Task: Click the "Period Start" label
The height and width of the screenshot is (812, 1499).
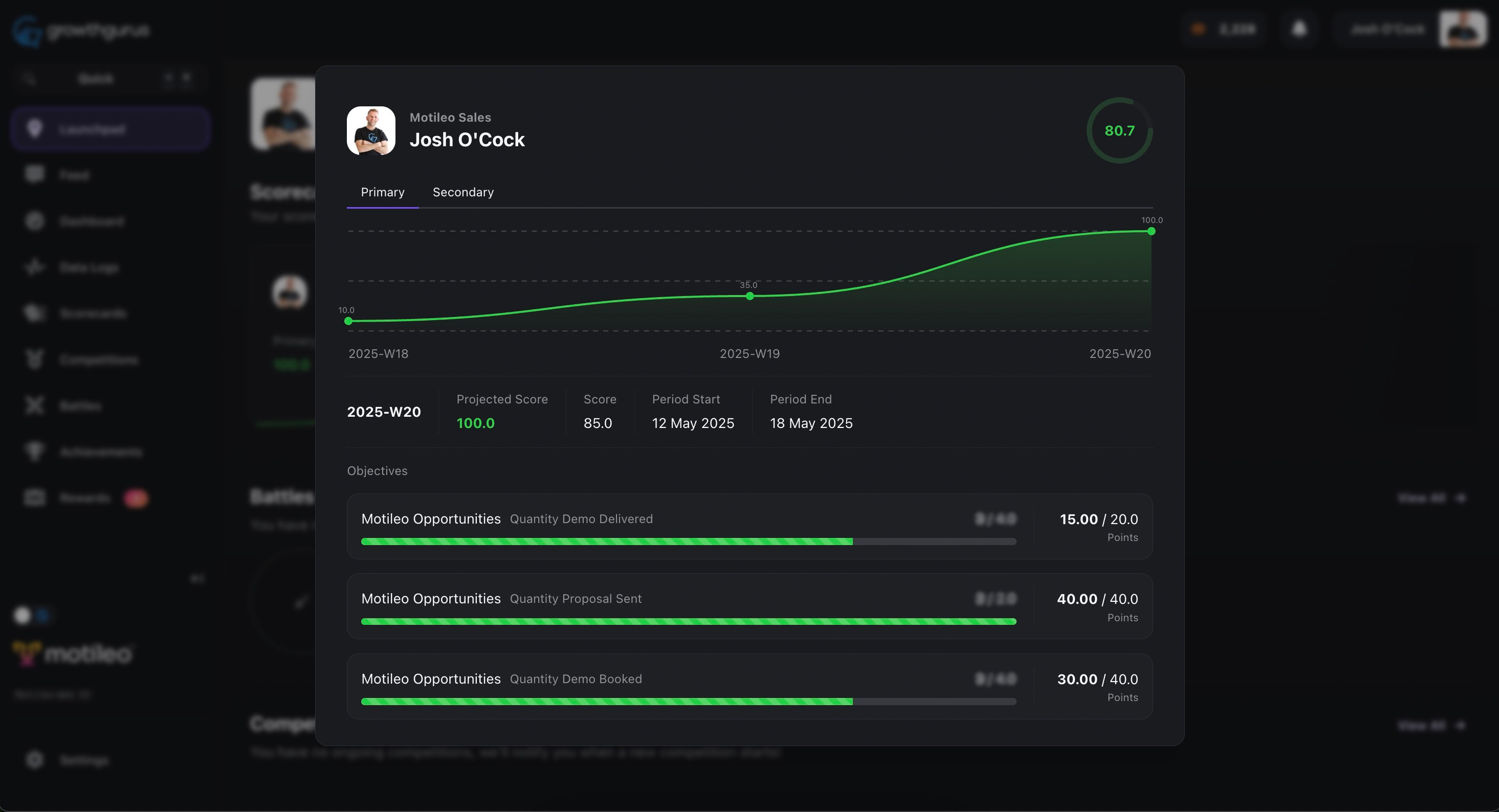Action: (686, 399)
